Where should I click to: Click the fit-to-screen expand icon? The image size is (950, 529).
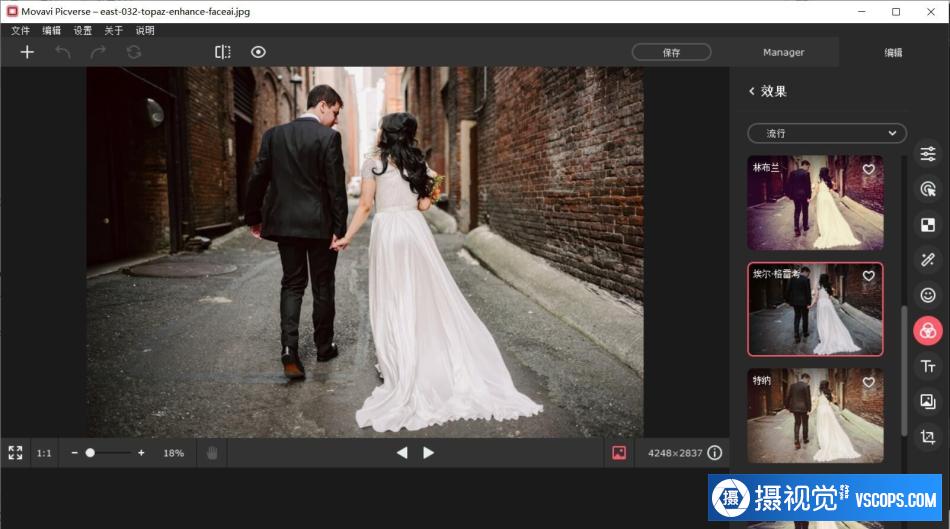pos(15,453)
